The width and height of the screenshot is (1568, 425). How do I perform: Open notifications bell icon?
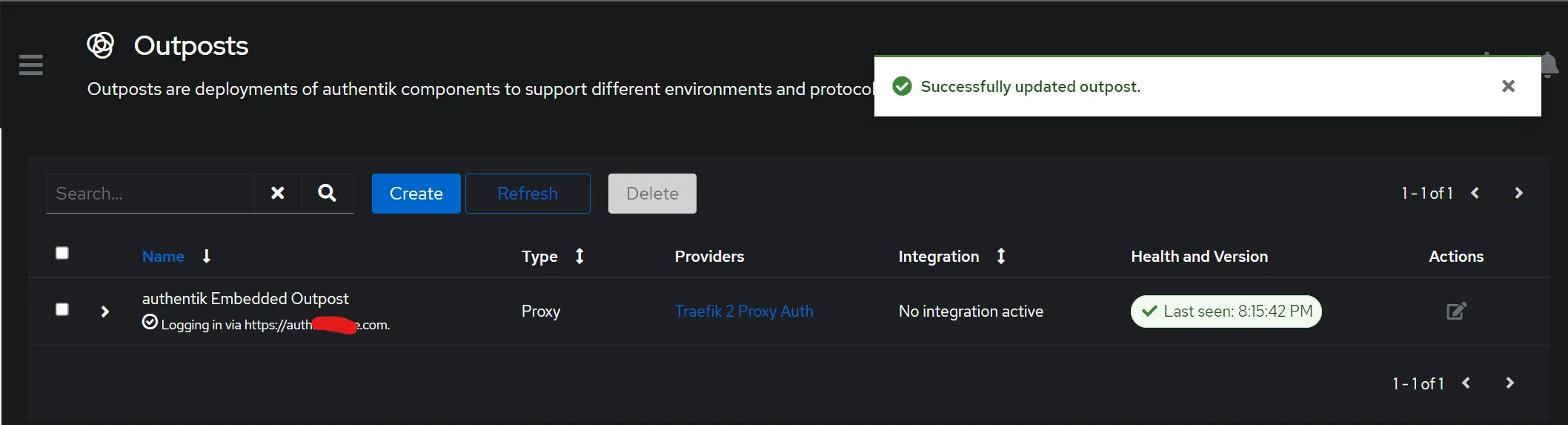[1549, 65]
